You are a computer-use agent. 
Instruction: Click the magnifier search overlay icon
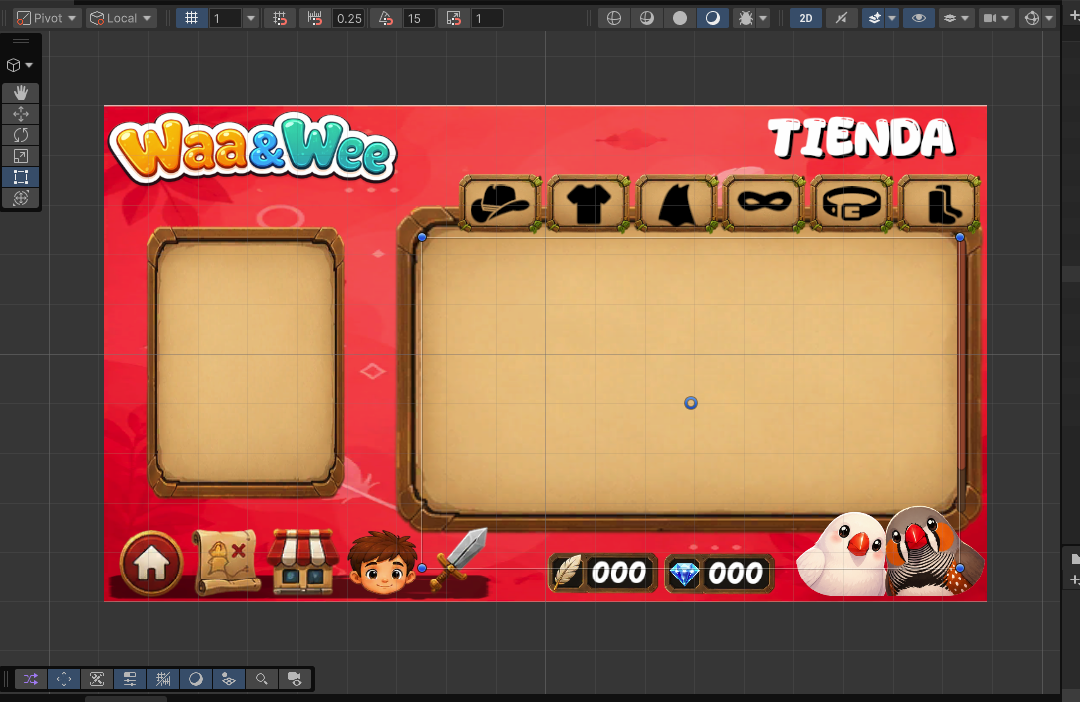coord(262,679)
